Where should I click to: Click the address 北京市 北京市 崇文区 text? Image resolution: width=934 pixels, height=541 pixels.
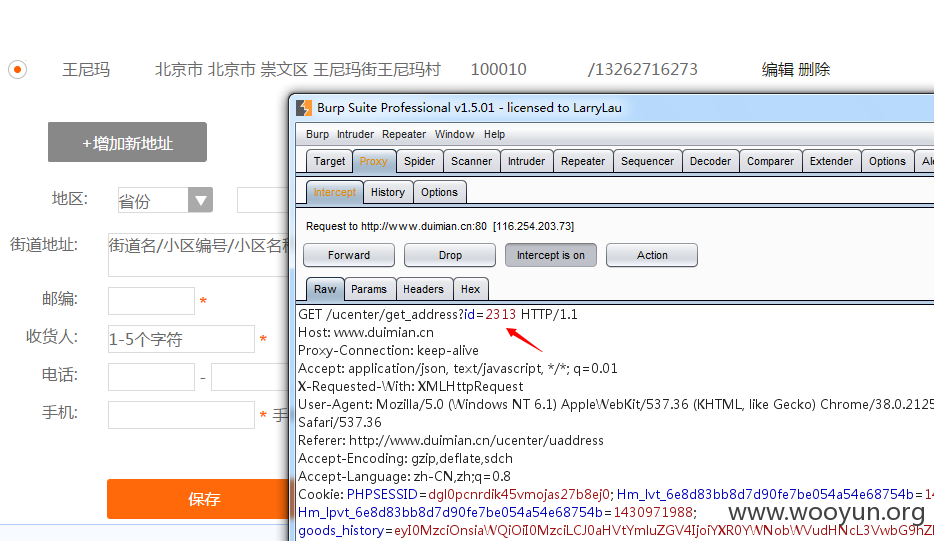click(232, 70)
